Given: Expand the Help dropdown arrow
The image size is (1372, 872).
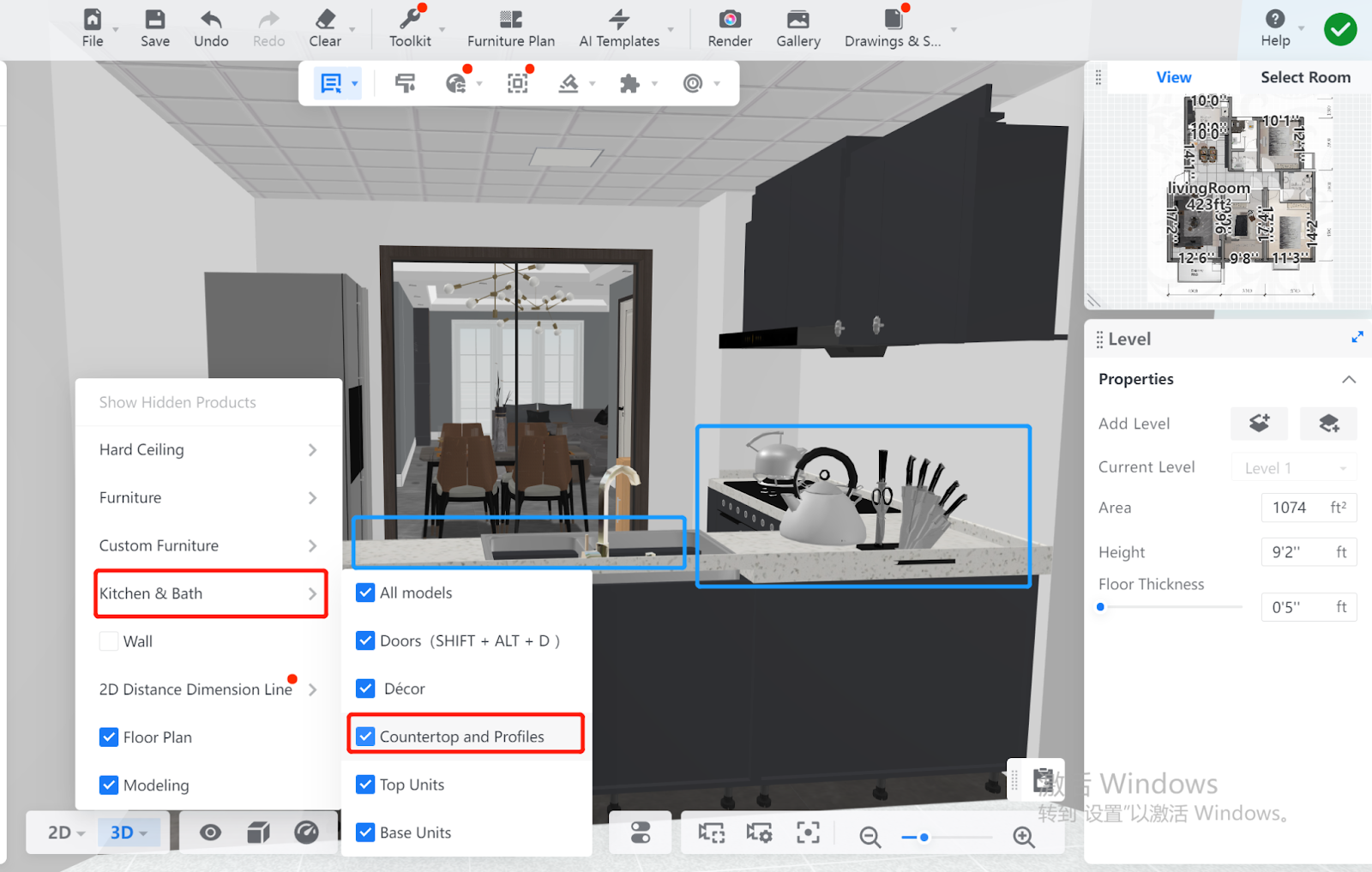Looking at the screenshot, I should pyautogui.click(x=1302, y=28).
